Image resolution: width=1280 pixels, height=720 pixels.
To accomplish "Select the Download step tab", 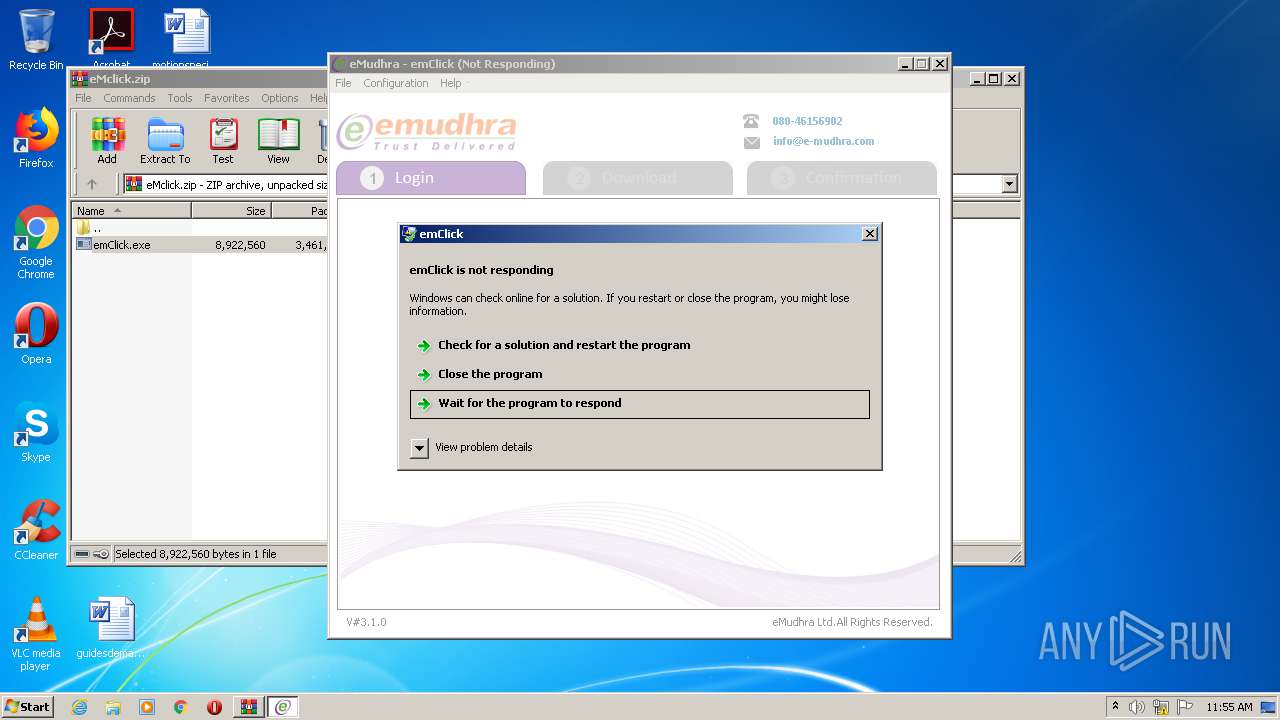I will click(x=638, y=178).
